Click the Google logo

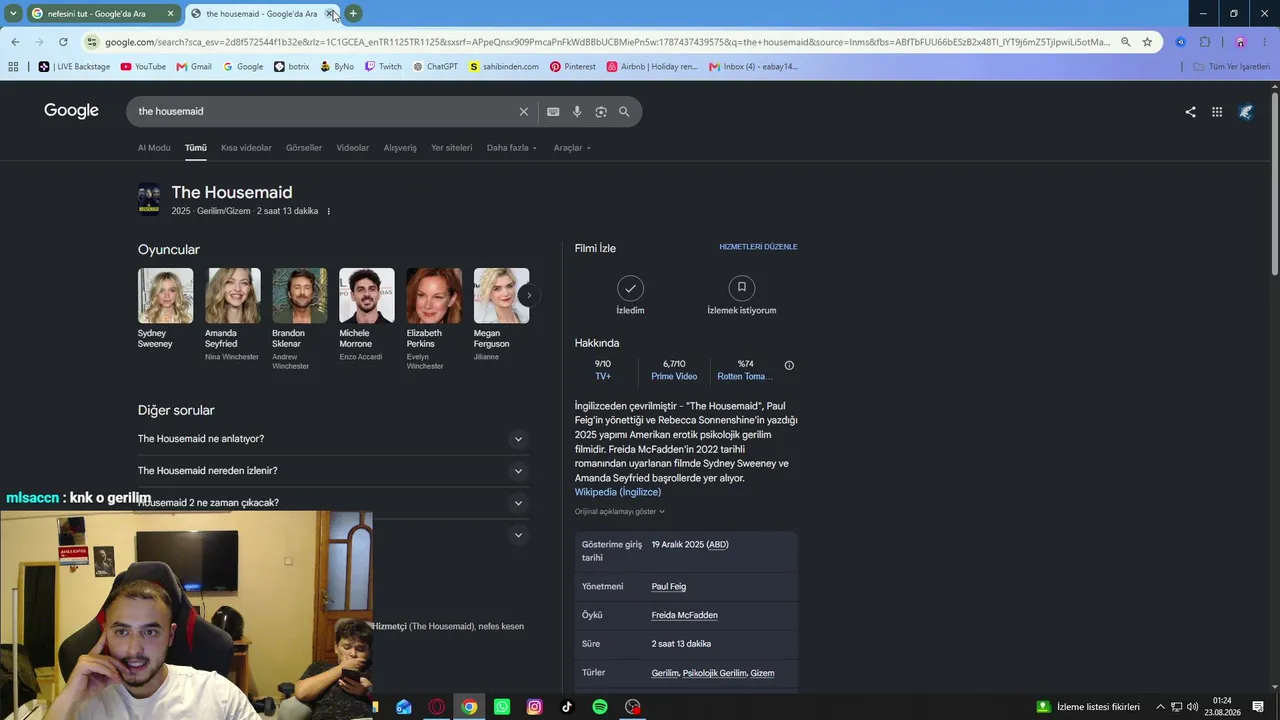tap(71, 111)
